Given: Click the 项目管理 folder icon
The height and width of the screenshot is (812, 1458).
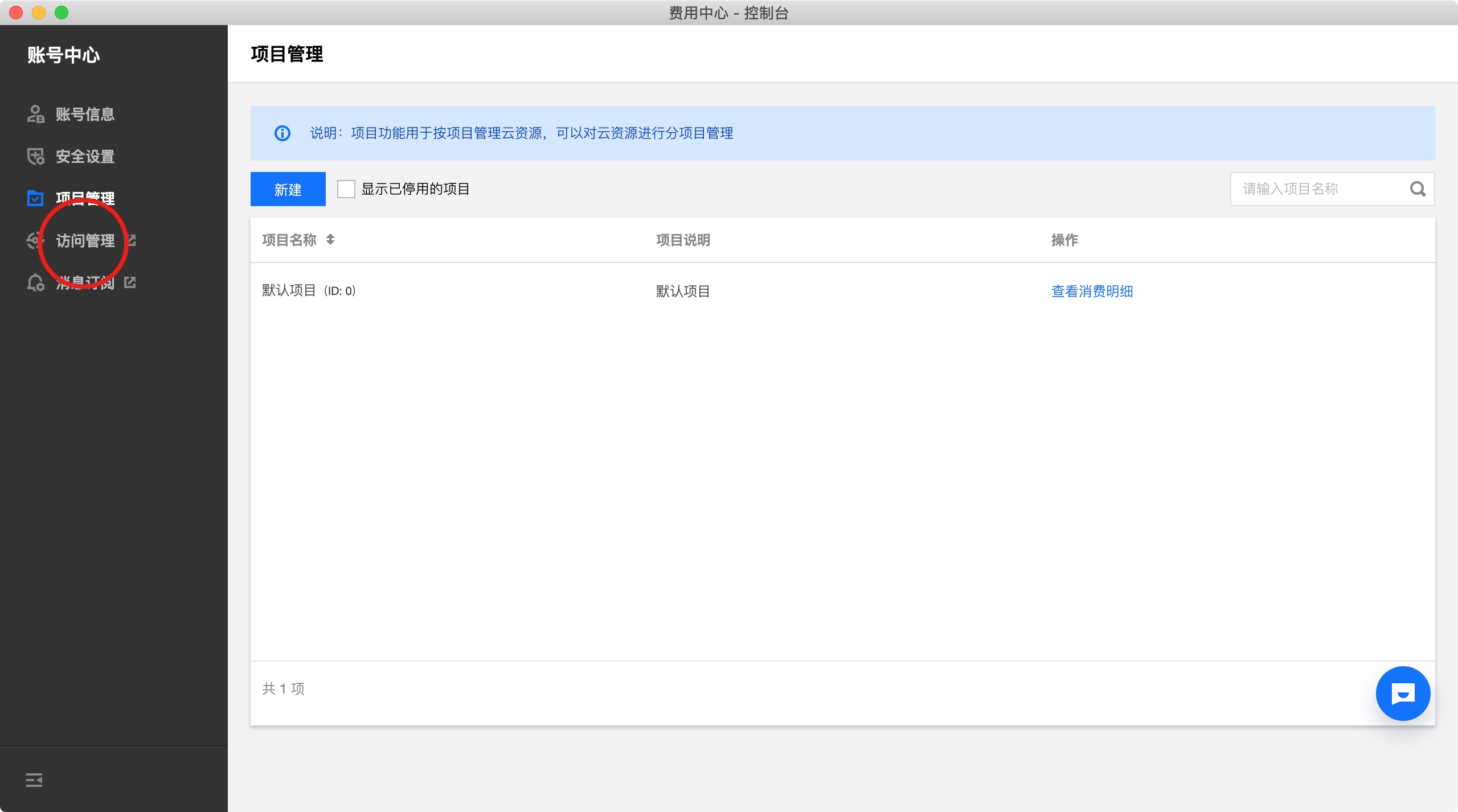Looking at the screenshot, I should [x=35, y=198].
